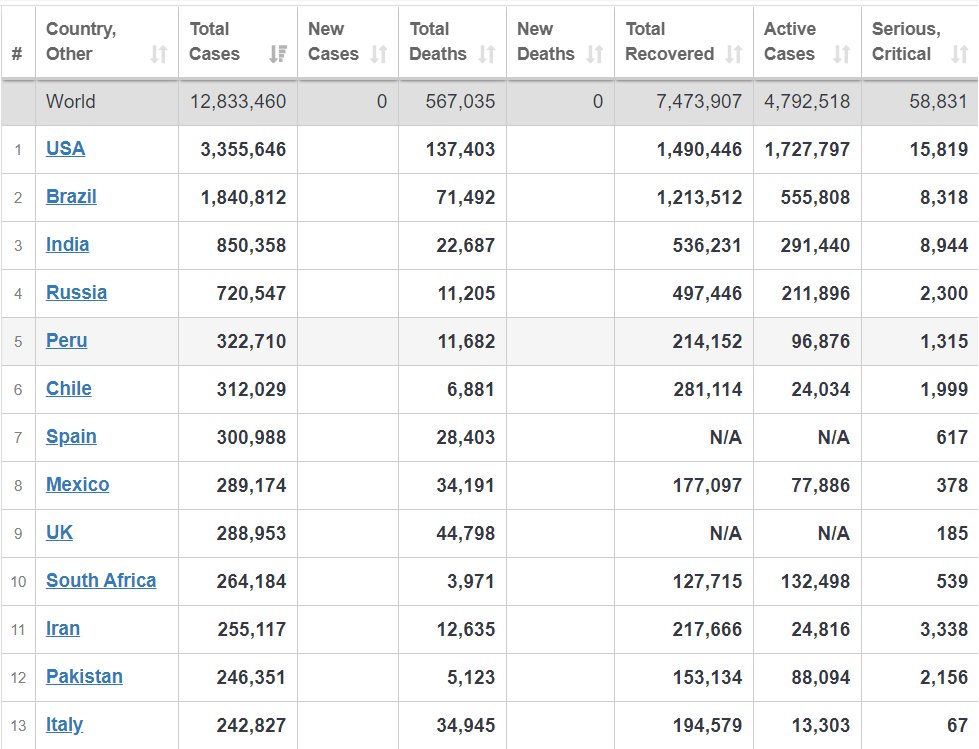Open the Pakistan country link

[84, 677]
